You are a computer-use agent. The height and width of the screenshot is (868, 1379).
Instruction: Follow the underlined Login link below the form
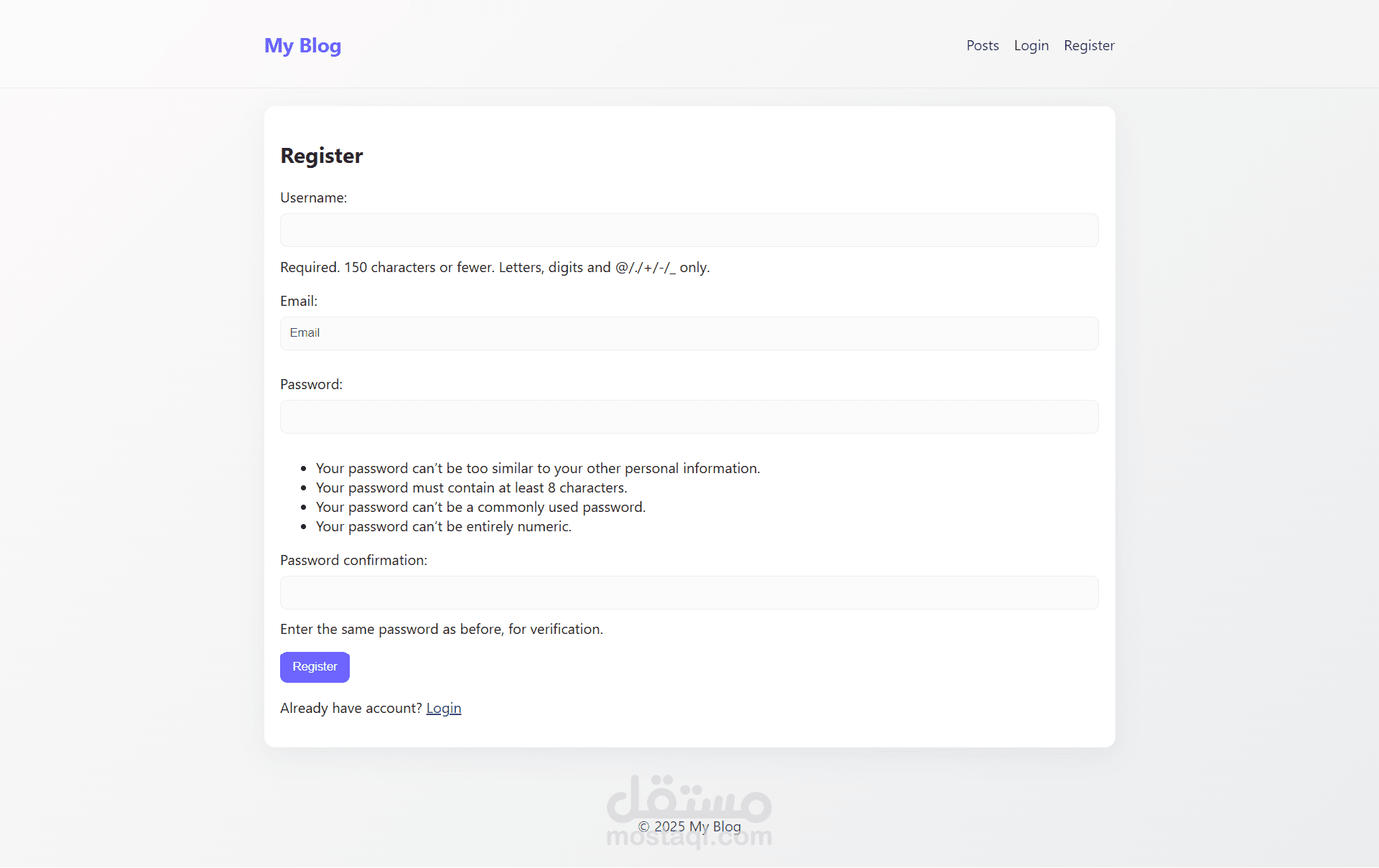[444, 708]
